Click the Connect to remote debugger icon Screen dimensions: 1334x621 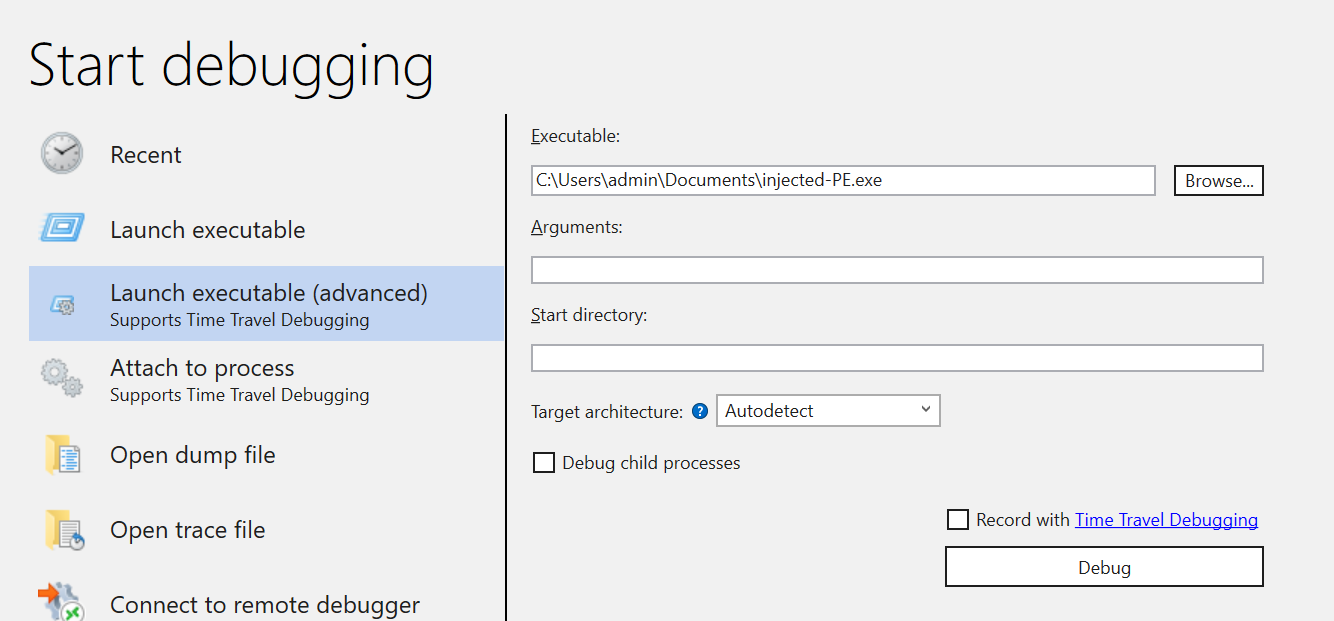click(x=60, y=603)
